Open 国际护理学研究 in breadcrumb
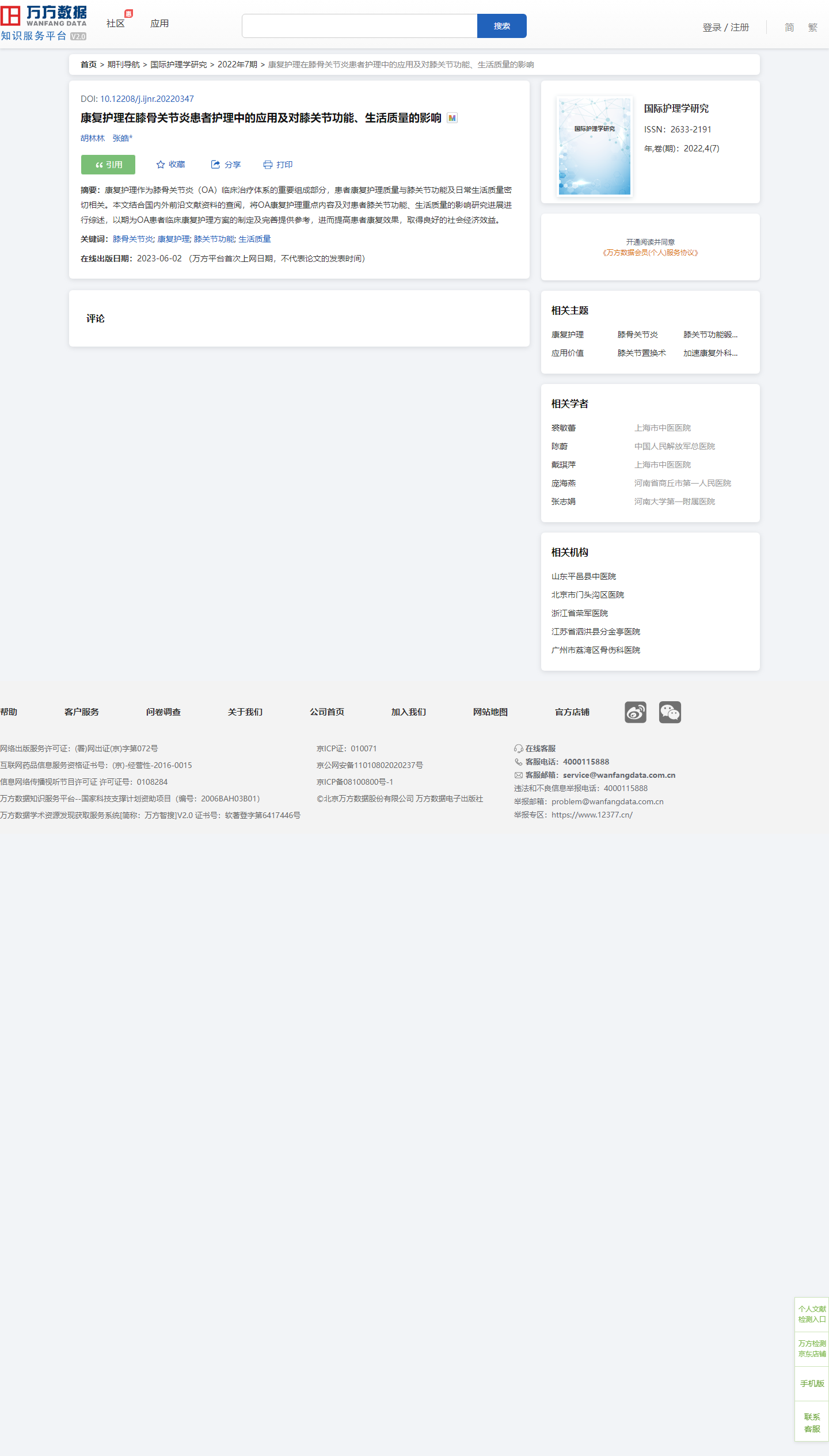 tap(178, 64)
